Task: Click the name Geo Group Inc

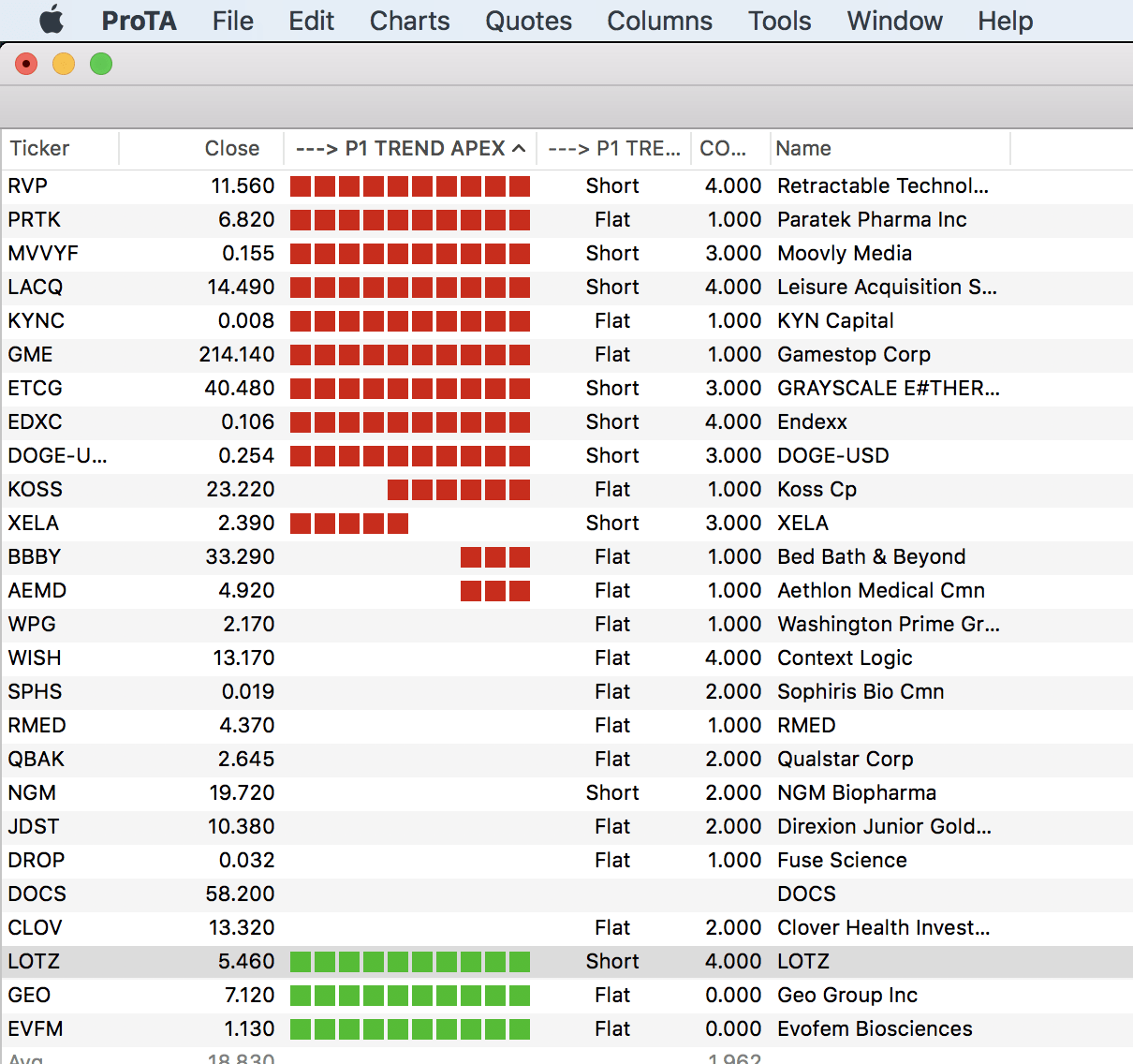Action: coord(847,995)
